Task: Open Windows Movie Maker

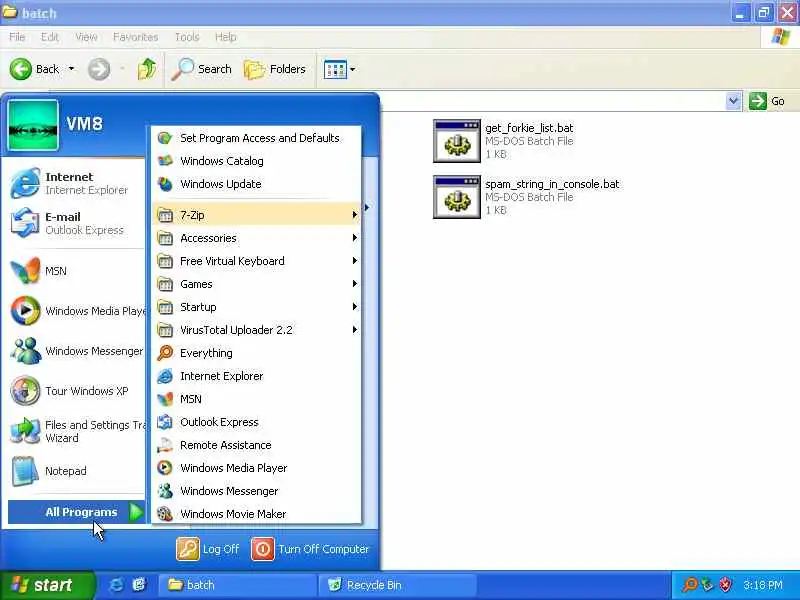Action: [x=257, y=513]
